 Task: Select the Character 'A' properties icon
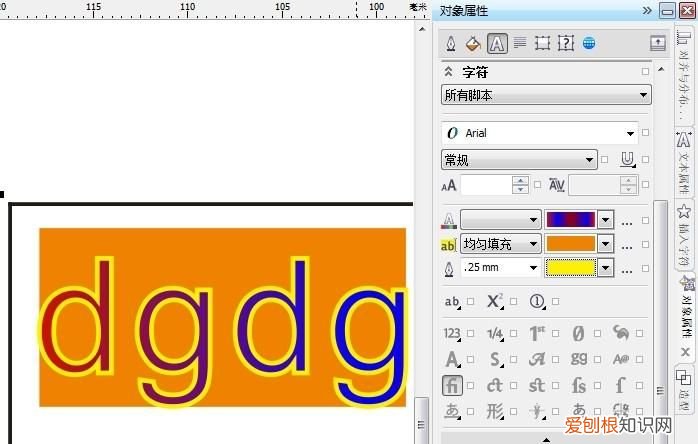tap(497, 44)
